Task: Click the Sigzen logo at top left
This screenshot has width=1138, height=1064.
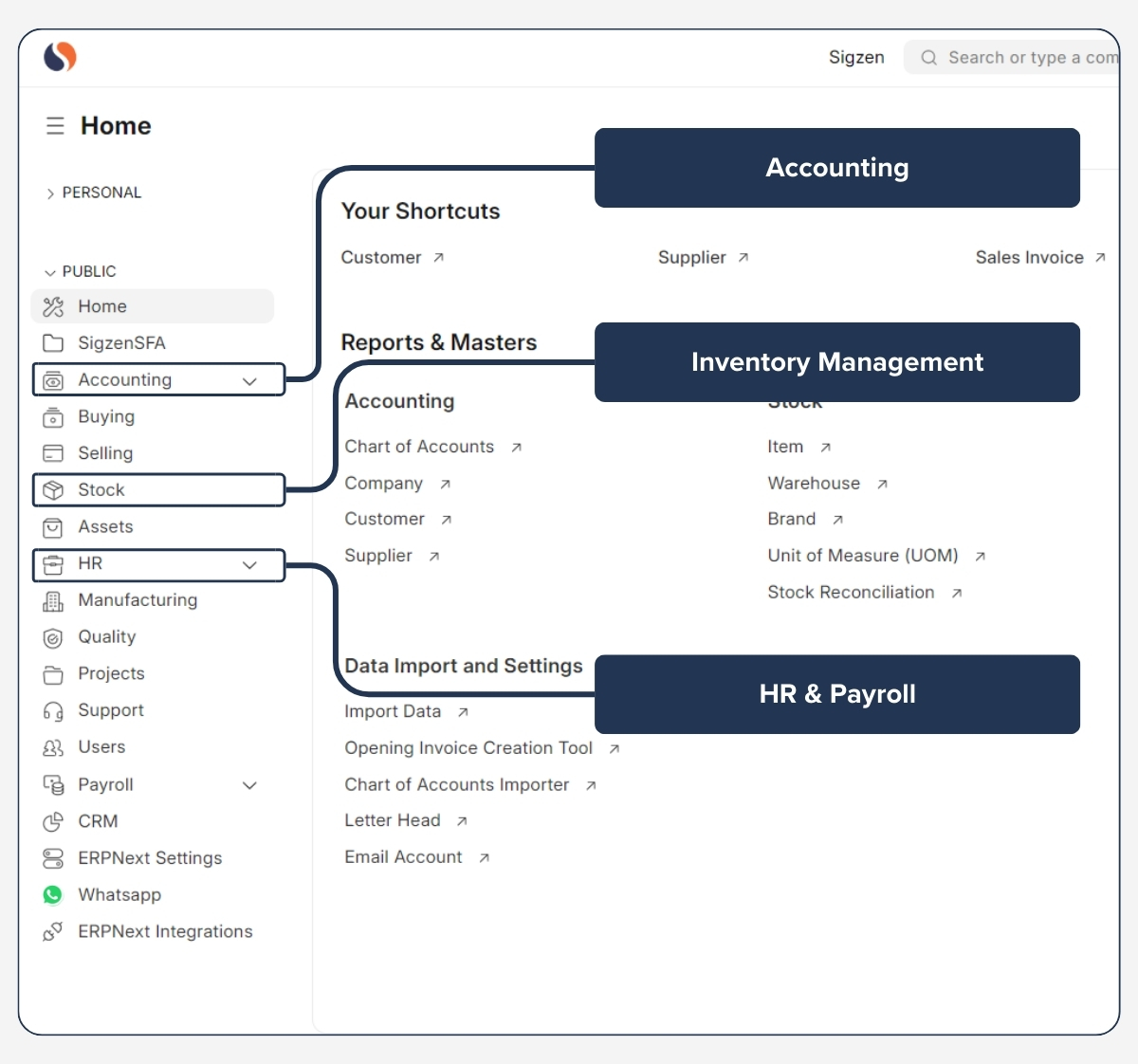Action: 58,57
